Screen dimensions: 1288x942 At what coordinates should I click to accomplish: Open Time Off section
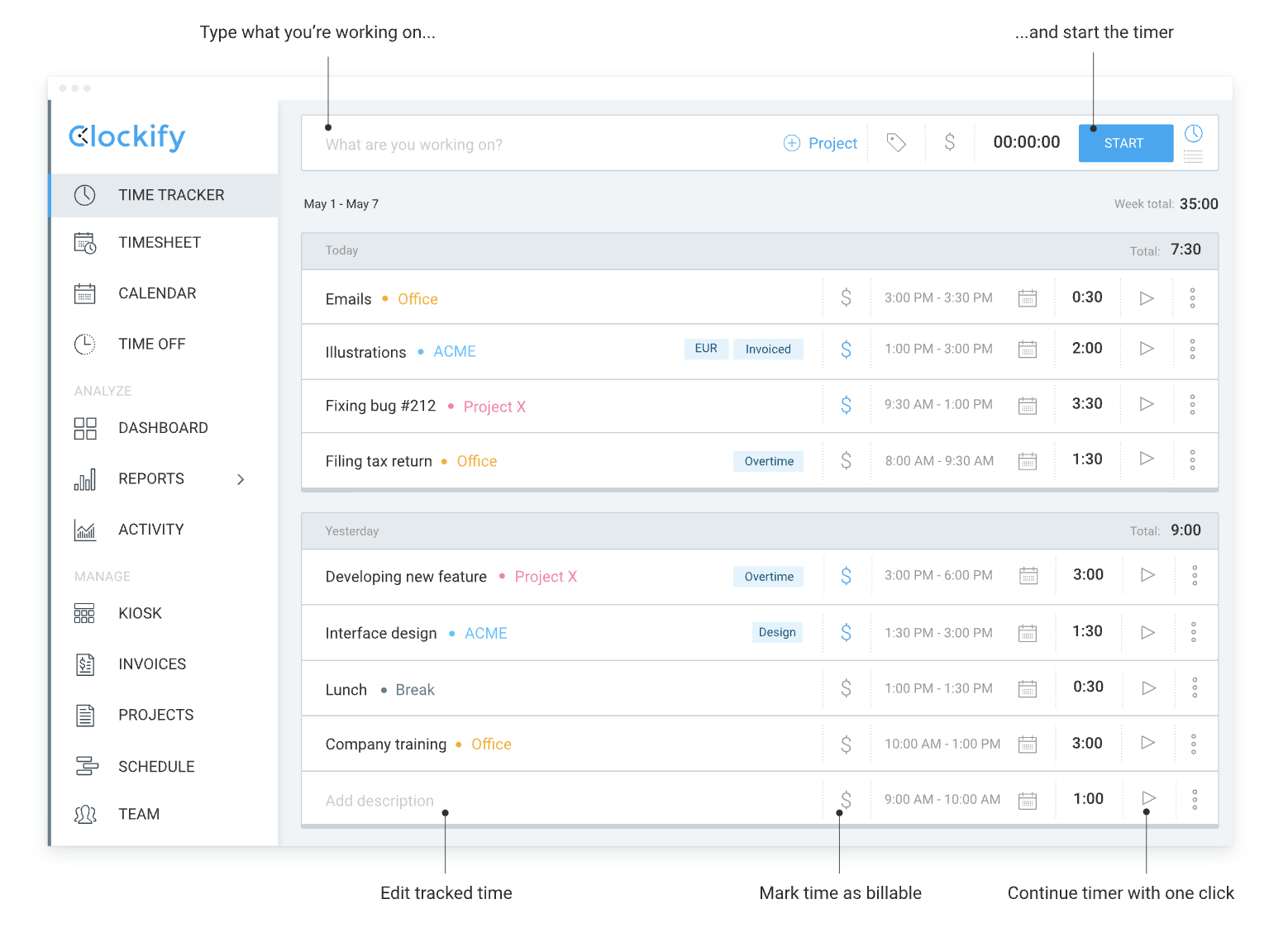[x=151, y=344]
